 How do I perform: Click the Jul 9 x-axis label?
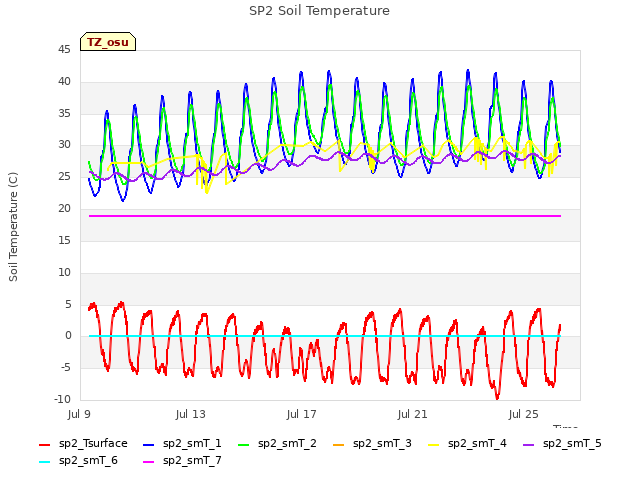point(79,415)
